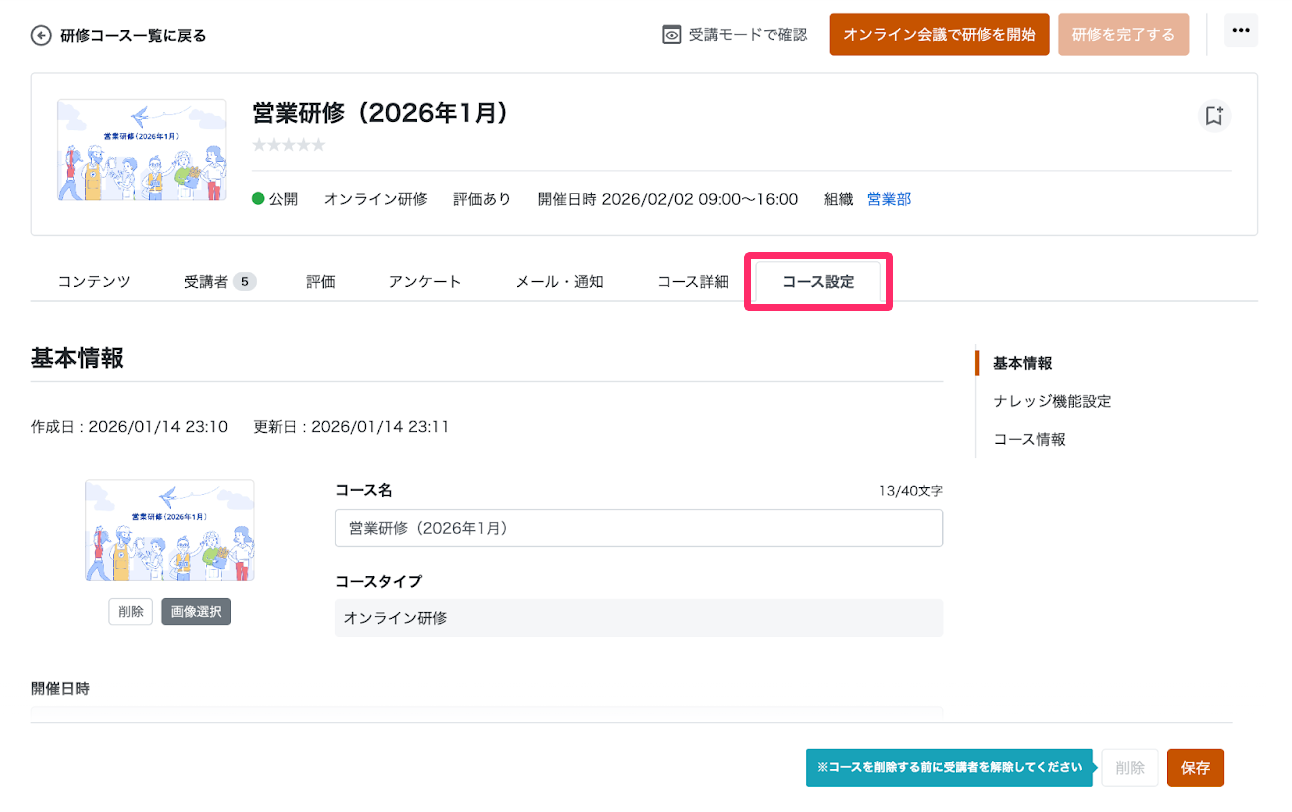Open the アンケート tab
The image size is (1292, 812).
pos(425,282)
